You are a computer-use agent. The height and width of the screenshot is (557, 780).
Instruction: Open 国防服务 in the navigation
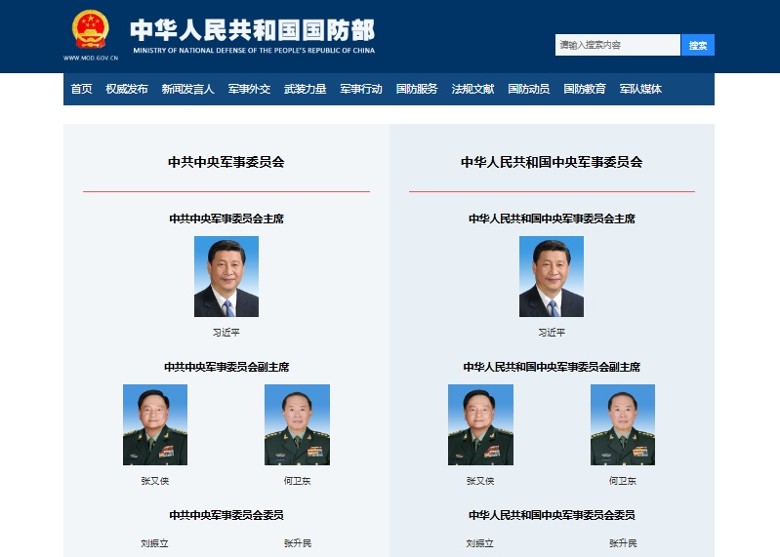(x=417, y=89)
